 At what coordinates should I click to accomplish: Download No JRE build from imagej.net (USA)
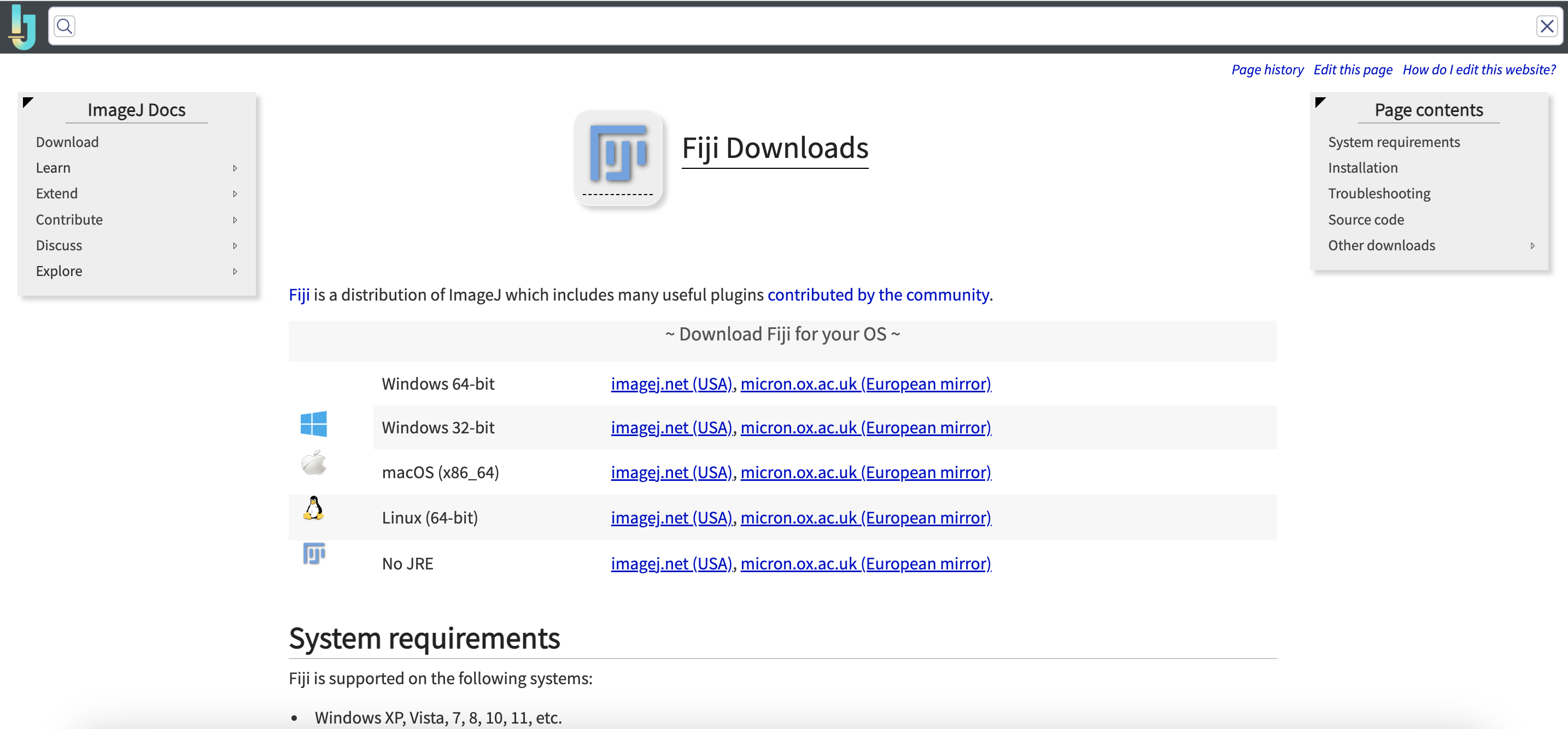click(x=671, y=563)
